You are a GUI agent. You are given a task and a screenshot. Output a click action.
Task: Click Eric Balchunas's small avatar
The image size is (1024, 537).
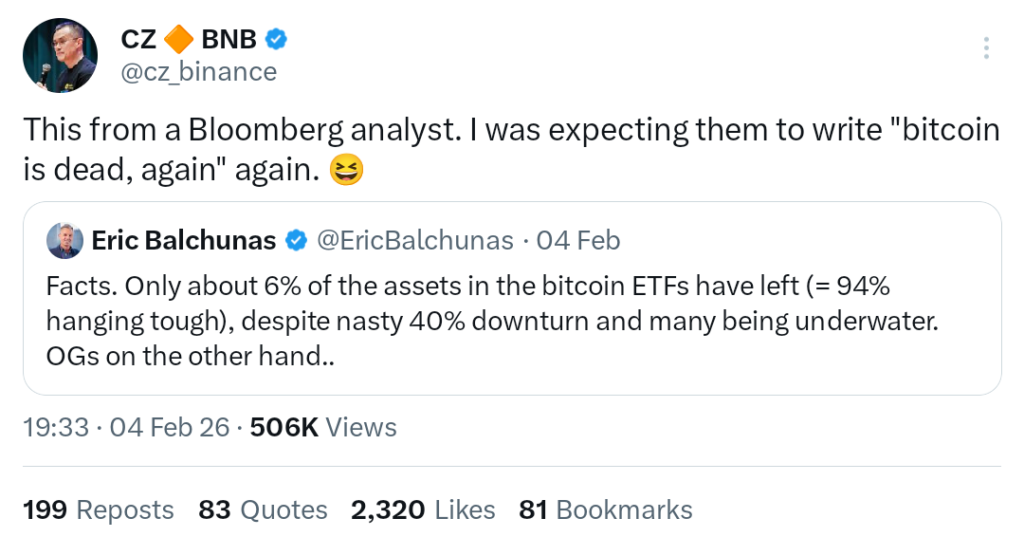coord(63,240)
